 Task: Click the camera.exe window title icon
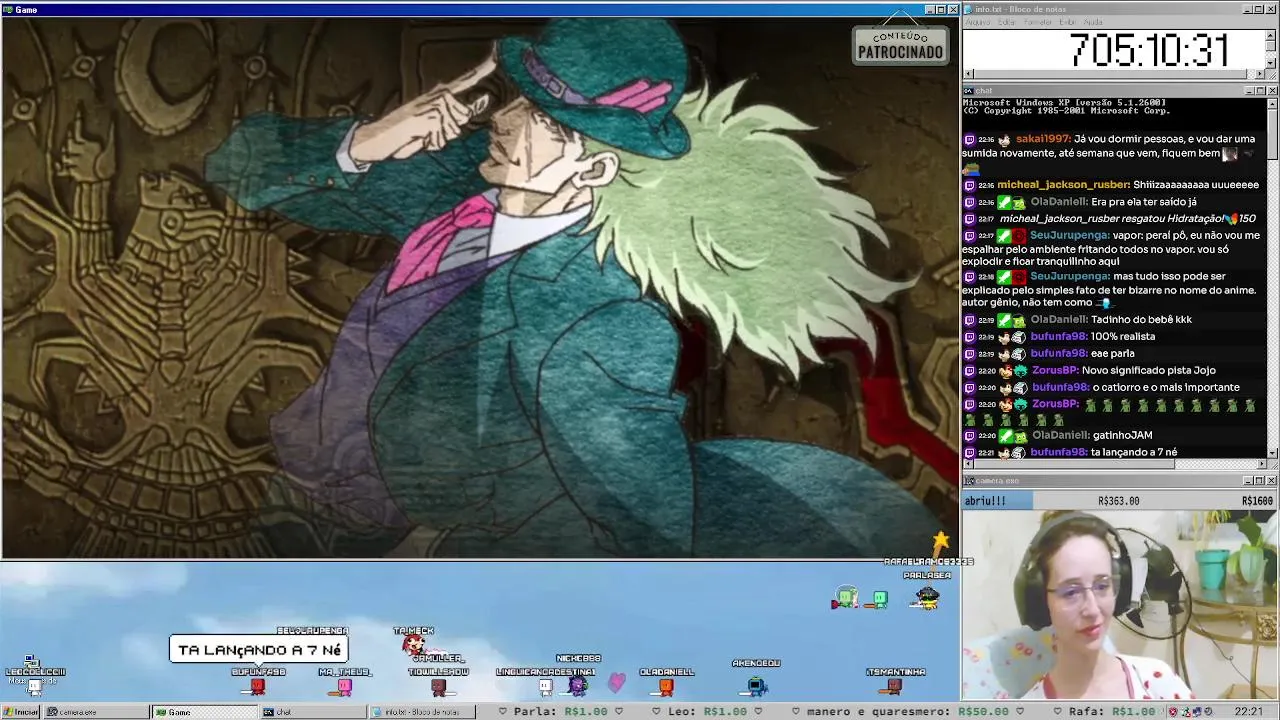click(x=969, y=481)
